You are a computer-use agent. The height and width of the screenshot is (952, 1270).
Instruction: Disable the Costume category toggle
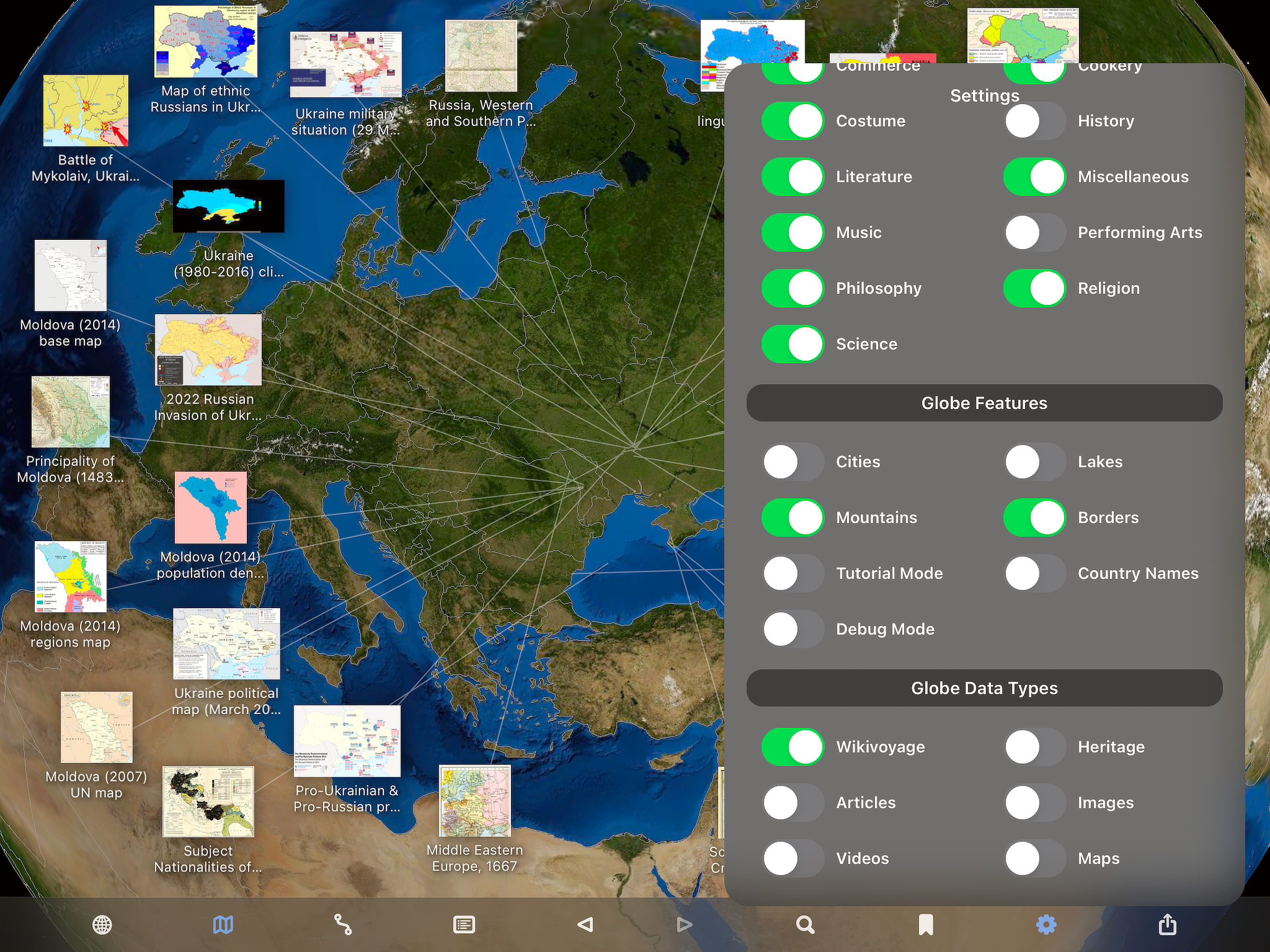click(x=792, y=121)
